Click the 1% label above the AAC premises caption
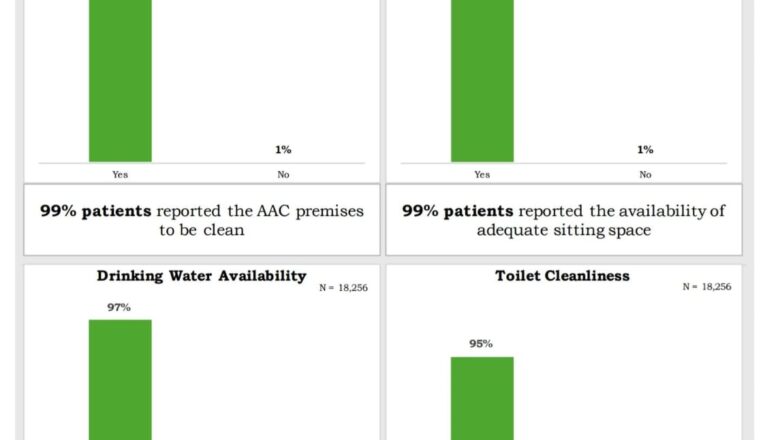This screenshot has height=440, width=780. click(x=284, y=150)
